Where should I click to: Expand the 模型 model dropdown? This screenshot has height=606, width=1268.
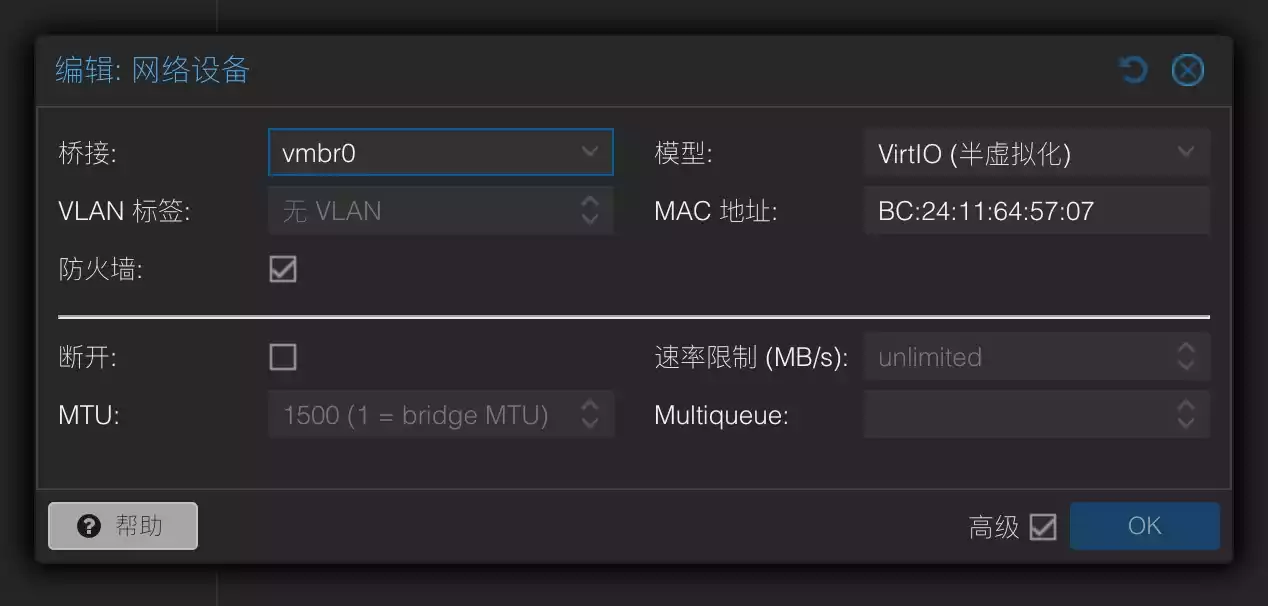pyautogui.click(x=1186, y=152)
